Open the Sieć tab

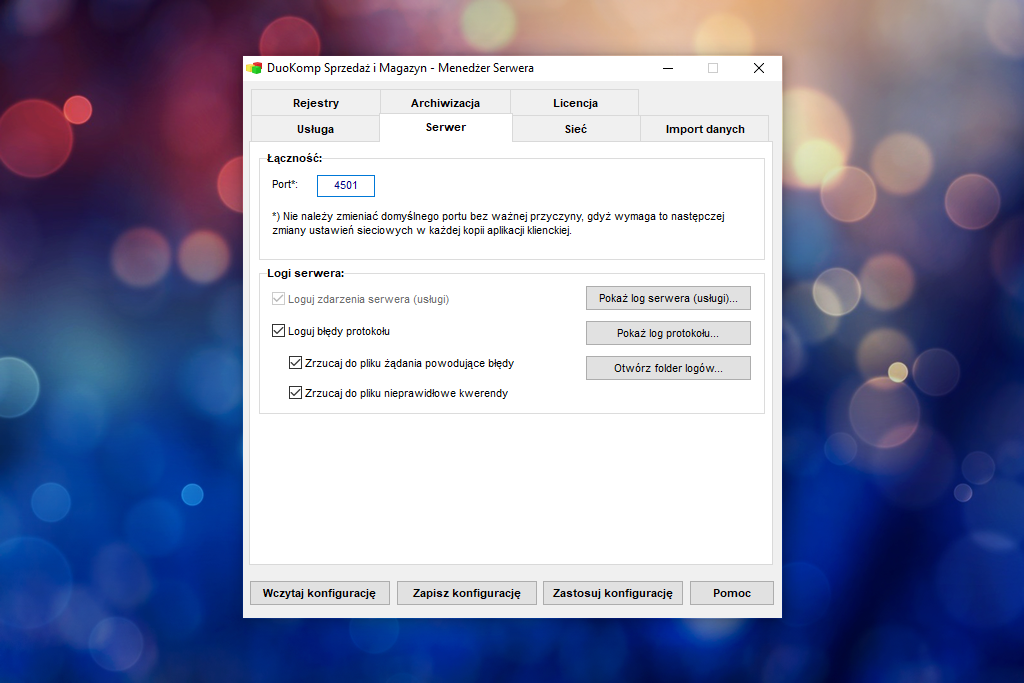[x=576, y=129]
